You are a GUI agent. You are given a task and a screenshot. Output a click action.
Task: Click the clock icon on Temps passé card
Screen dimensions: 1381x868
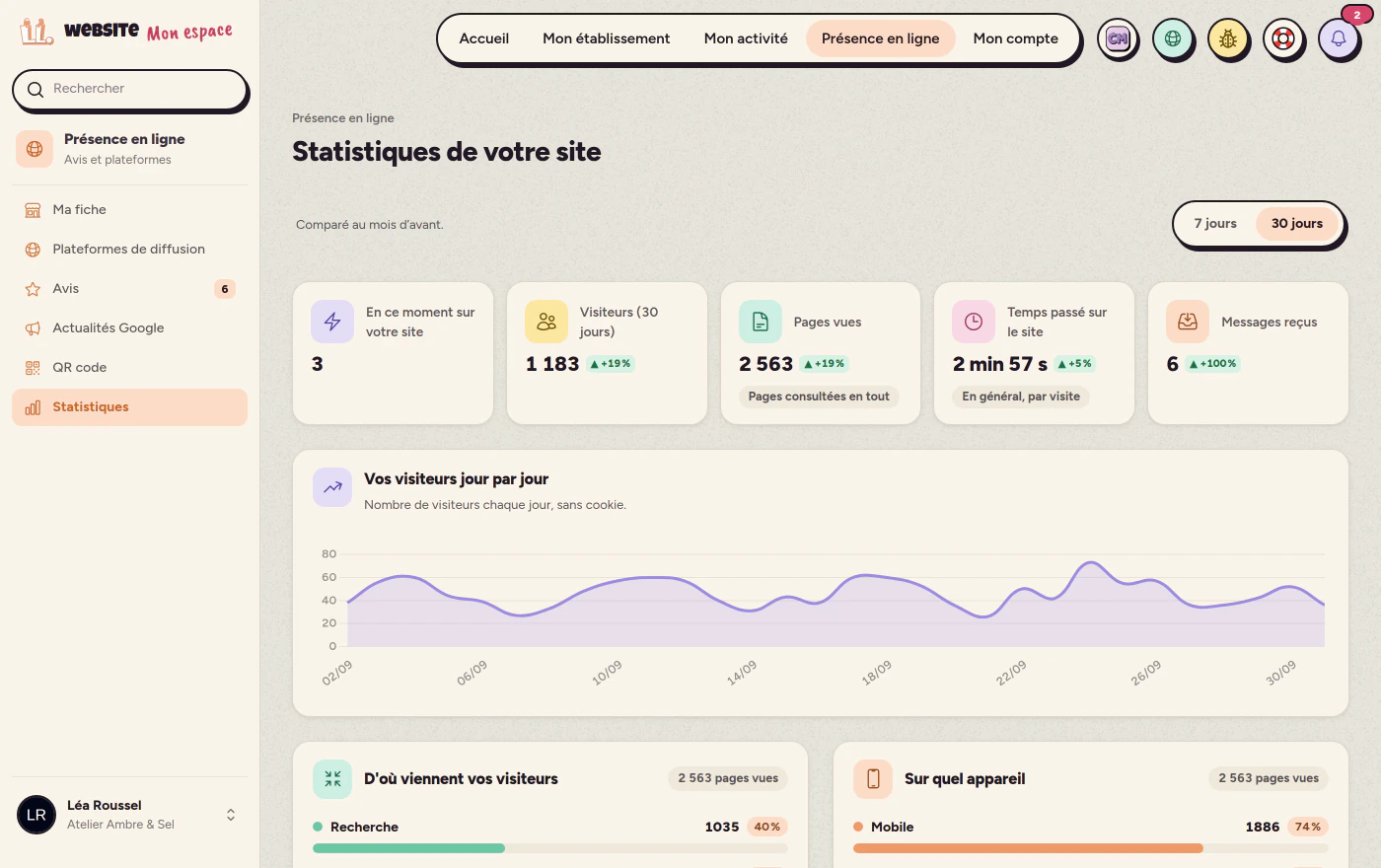974,322
